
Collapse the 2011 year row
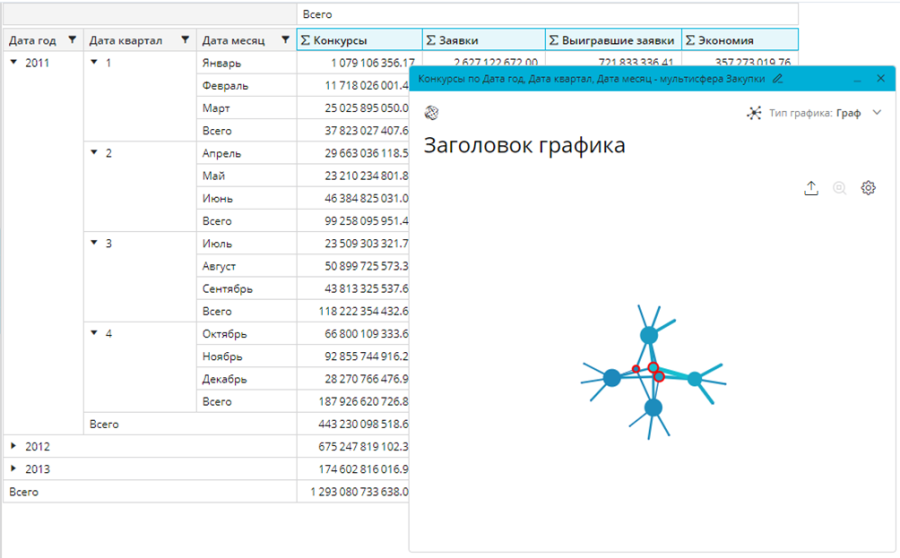[13, 62]
